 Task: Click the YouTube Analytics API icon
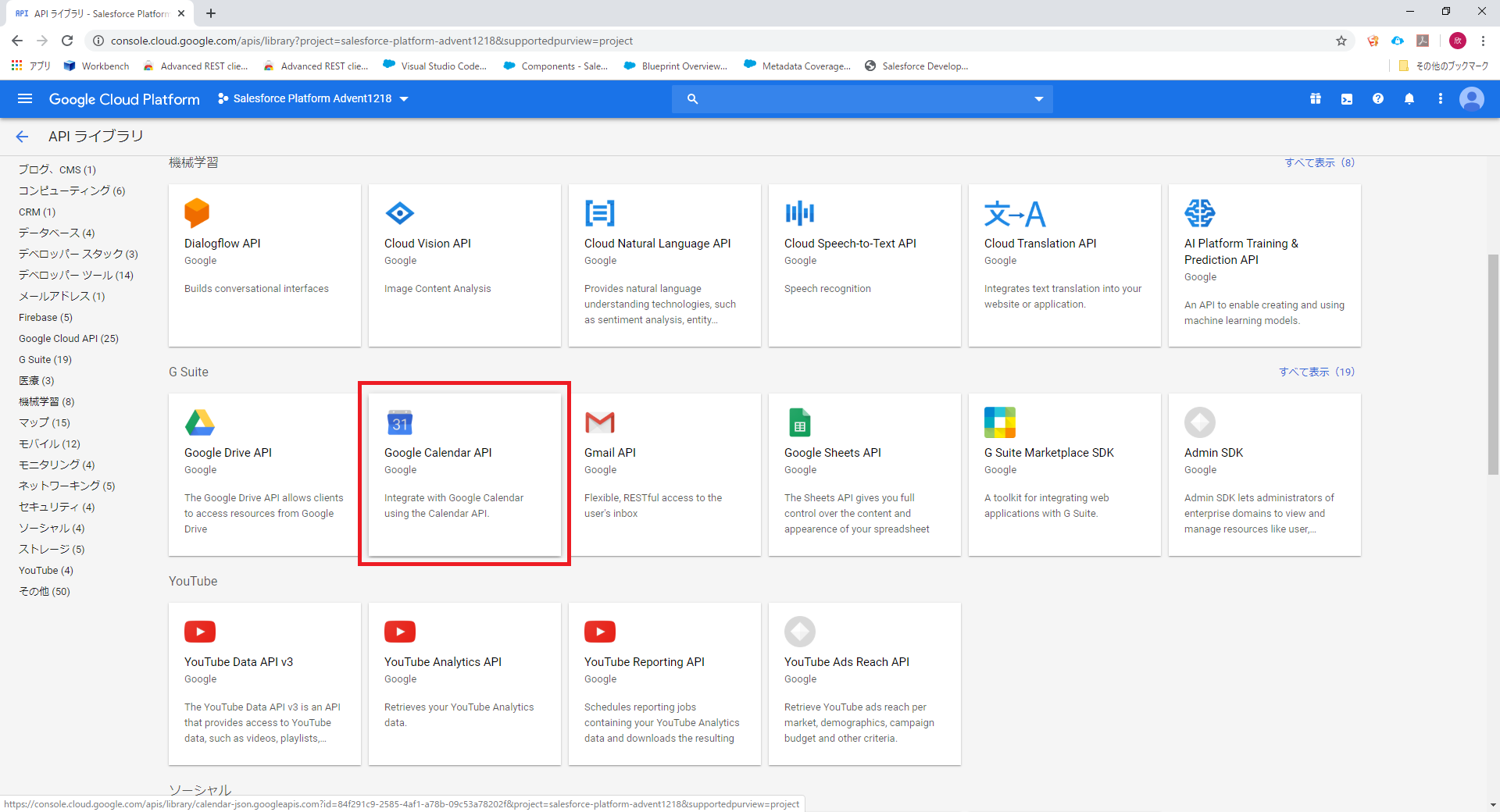click(x=400, y=632)
